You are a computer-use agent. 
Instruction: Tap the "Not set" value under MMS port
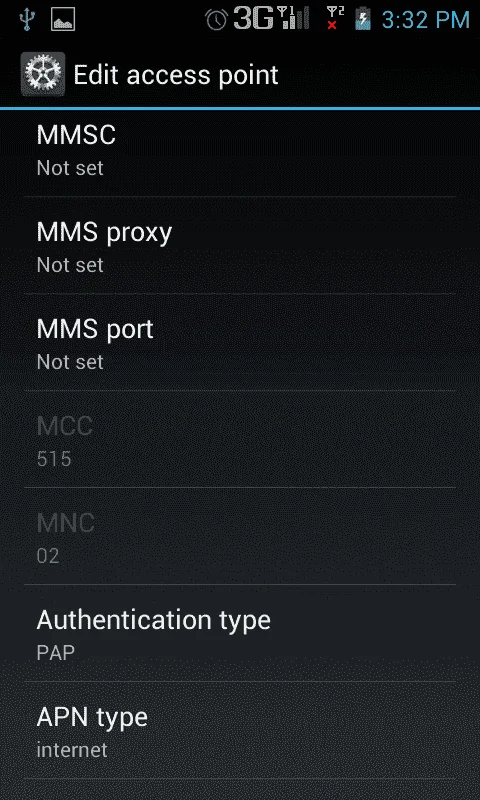70,362
